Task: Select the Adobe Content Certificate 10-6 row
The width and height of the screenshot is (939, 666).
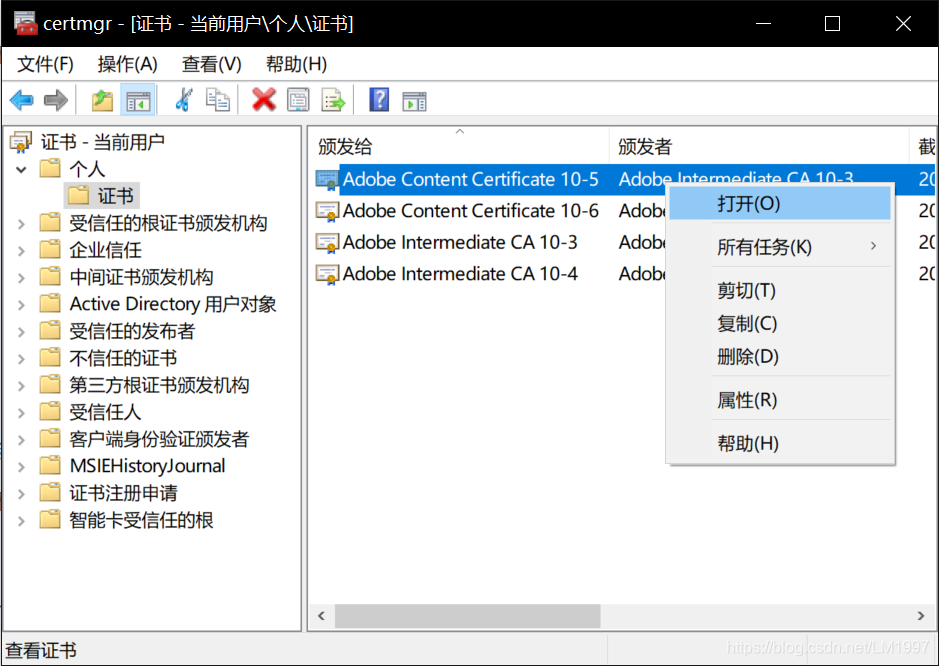Action: coord(470,211)
